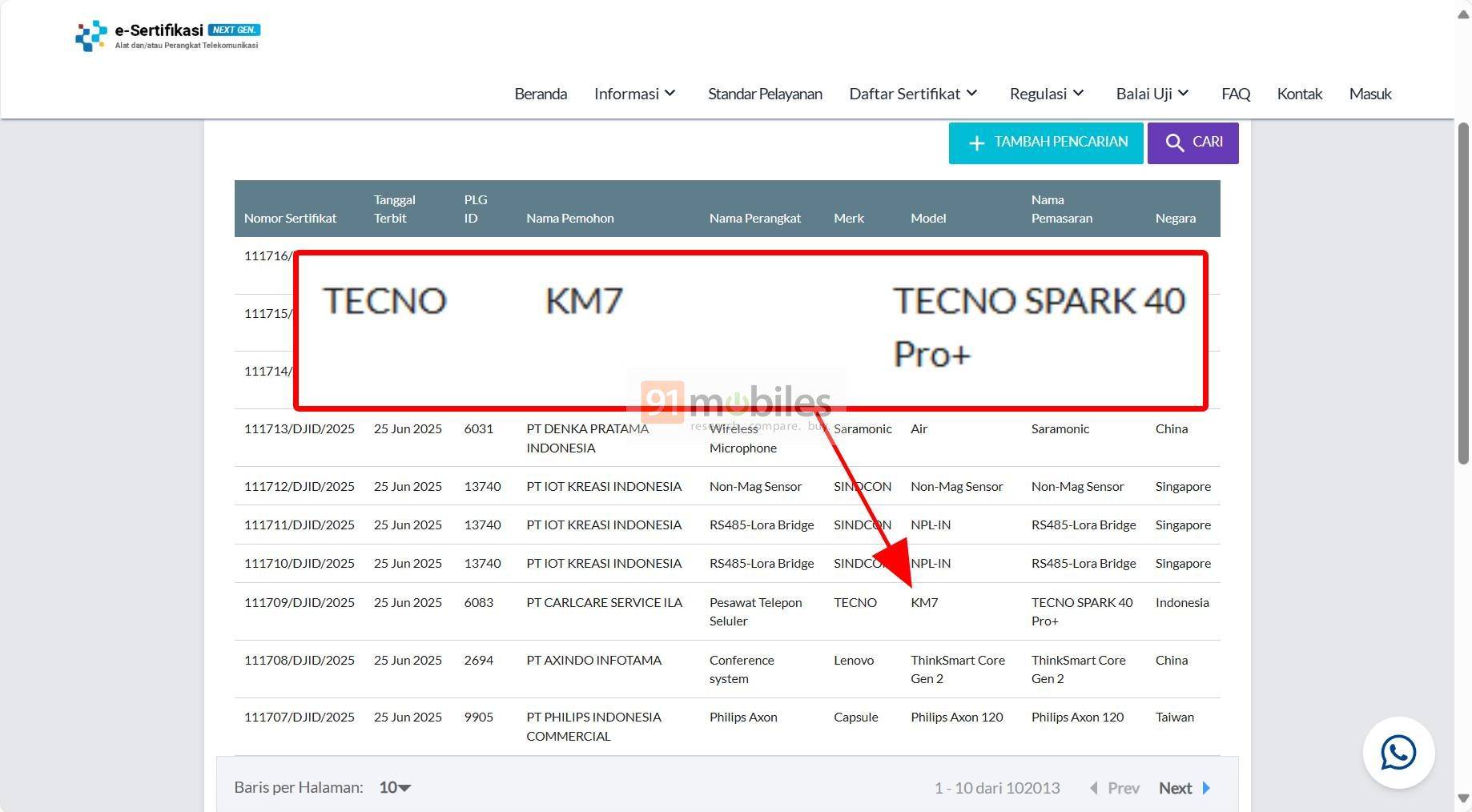Screen dimensions: 1472x812
Task: Click the TAMBAH PENCARIAN button
Action: point(1046,143)
